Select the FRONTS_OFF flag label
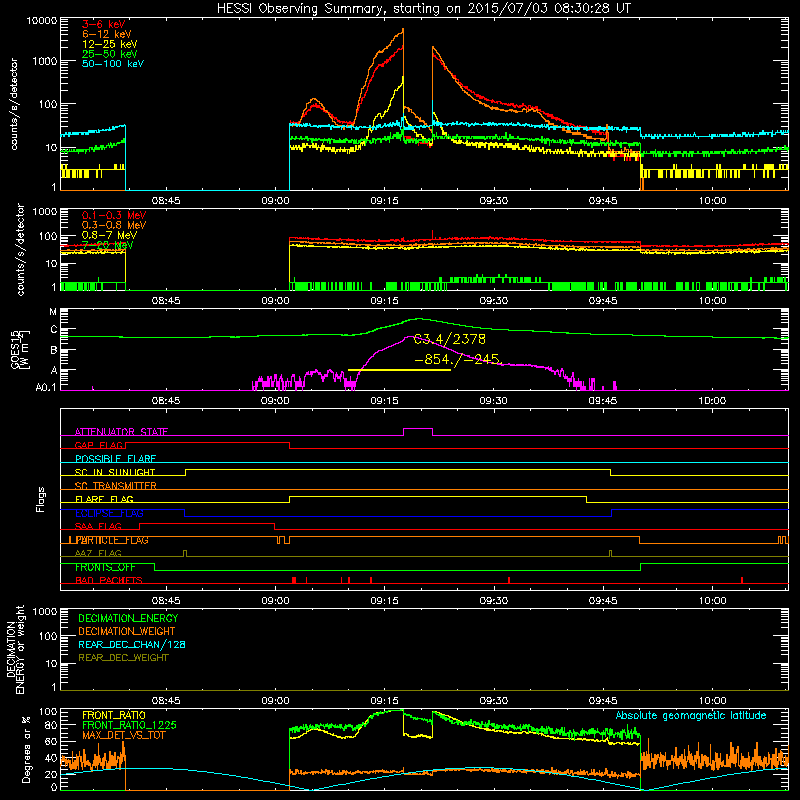 click(x=105, y=567)
